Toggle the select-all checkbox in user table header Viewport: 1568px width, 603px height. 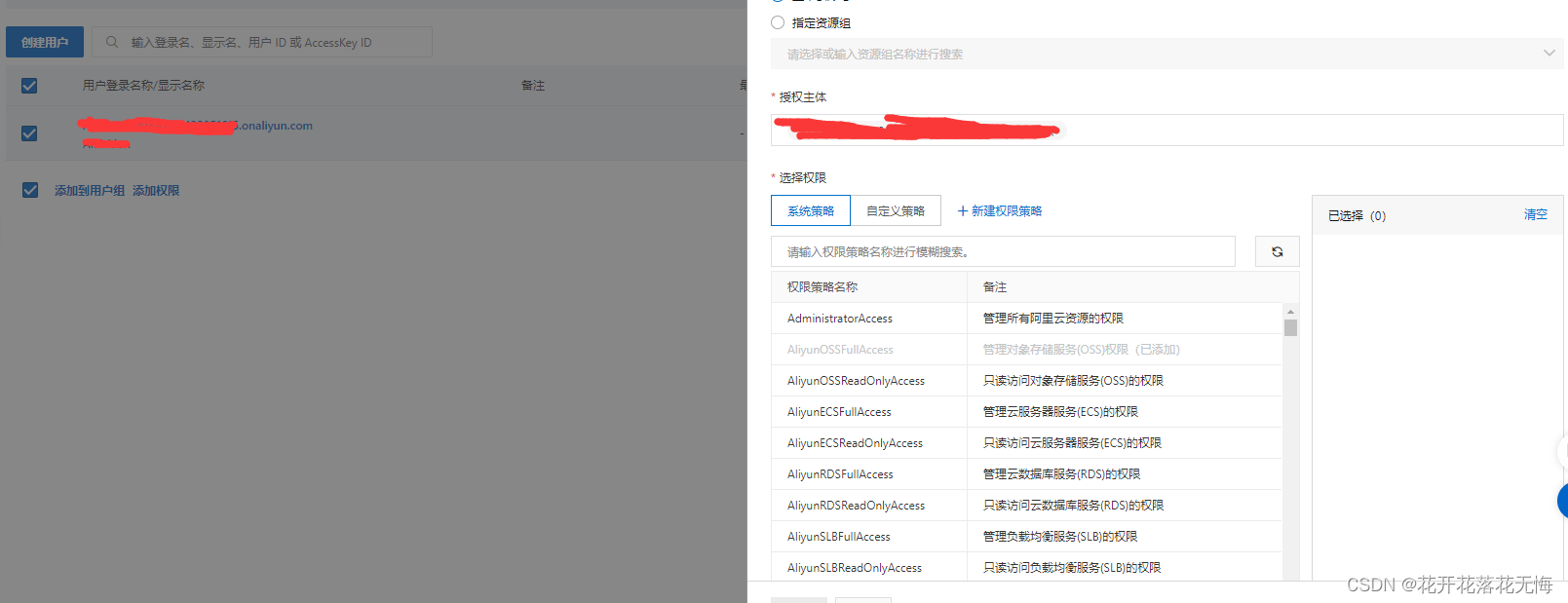coord(29,86)
